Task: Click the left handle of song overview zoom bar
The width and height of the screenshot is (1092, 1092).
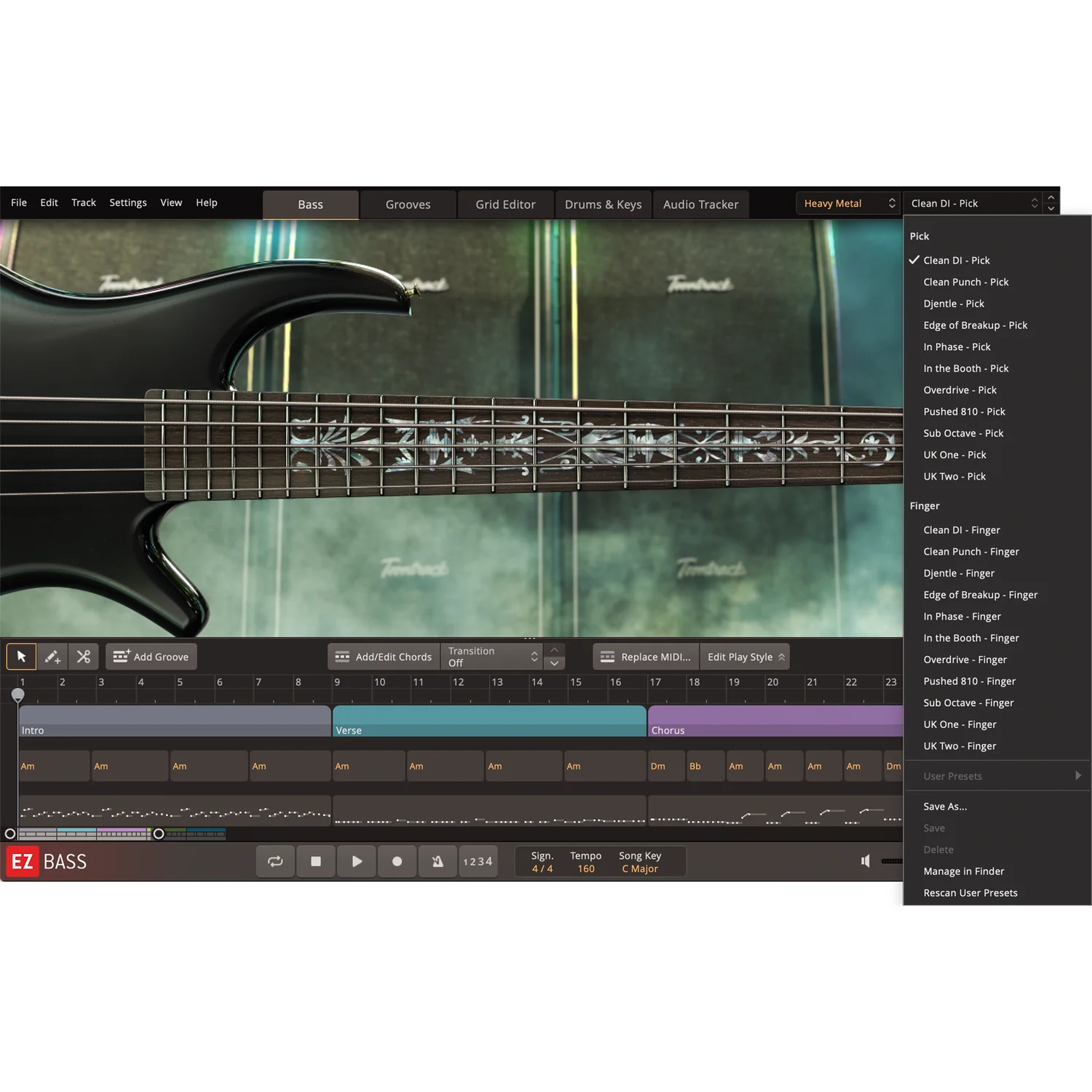Action: (10, 834)
